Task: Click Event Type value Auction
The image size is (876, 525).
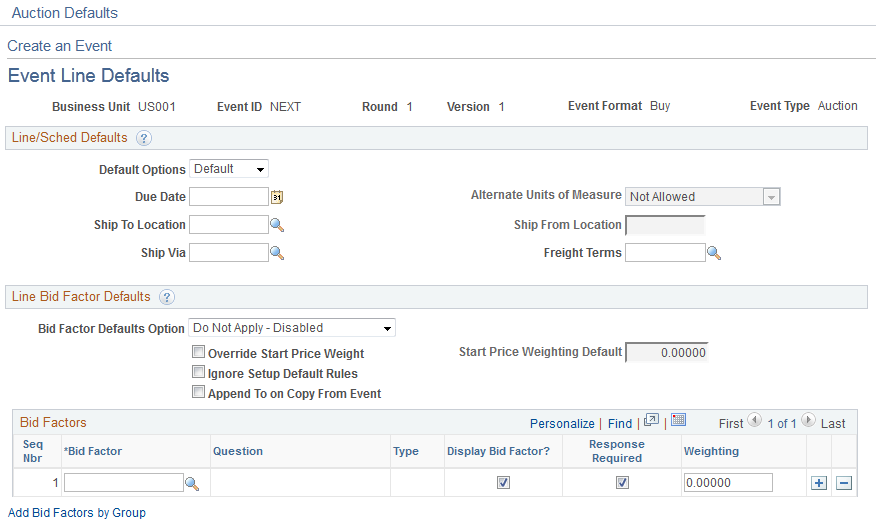Action: [x=837, y=106]
